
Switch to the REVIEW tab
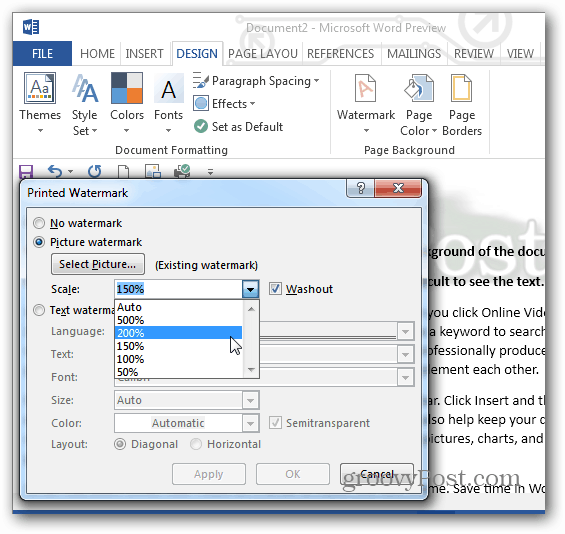(474, 54)
